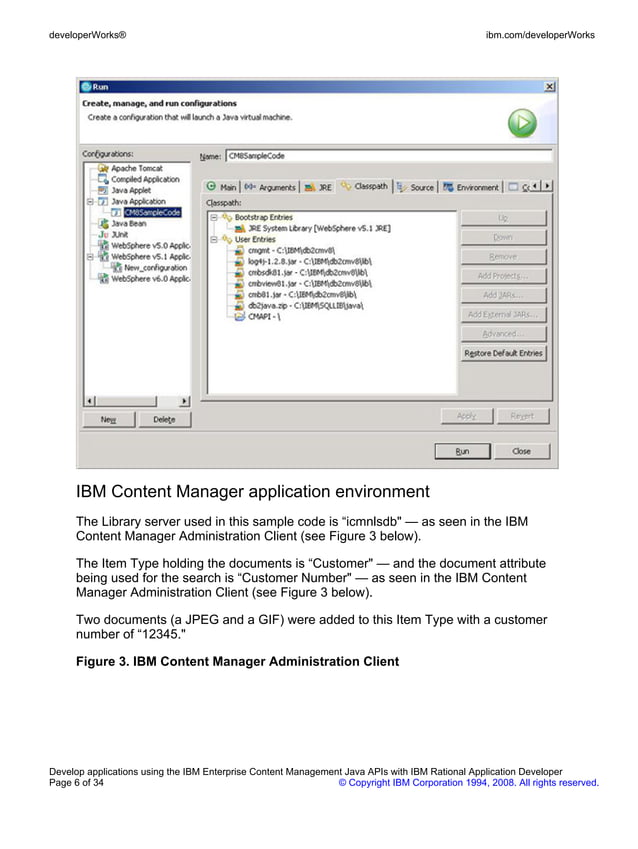Open the JRE tab
This screenshot has width=638, height=849.
coord(318,187)
